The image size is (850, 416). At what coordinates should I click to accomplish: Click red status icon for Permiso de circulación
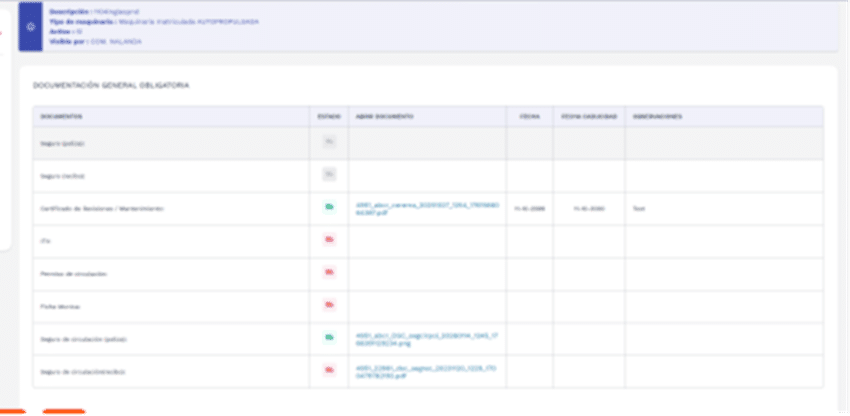[x=328, y=272]
